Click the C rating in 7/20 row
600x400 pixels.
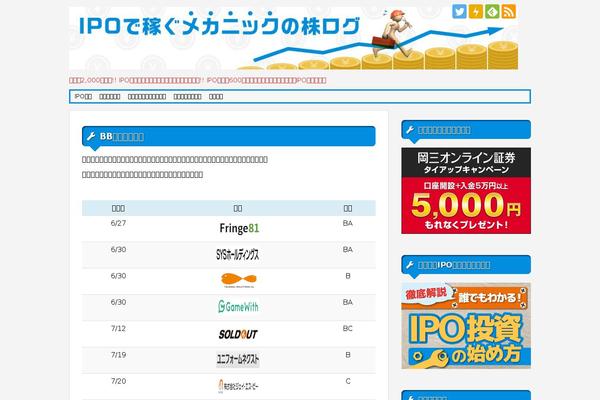[x=348, y=381]
